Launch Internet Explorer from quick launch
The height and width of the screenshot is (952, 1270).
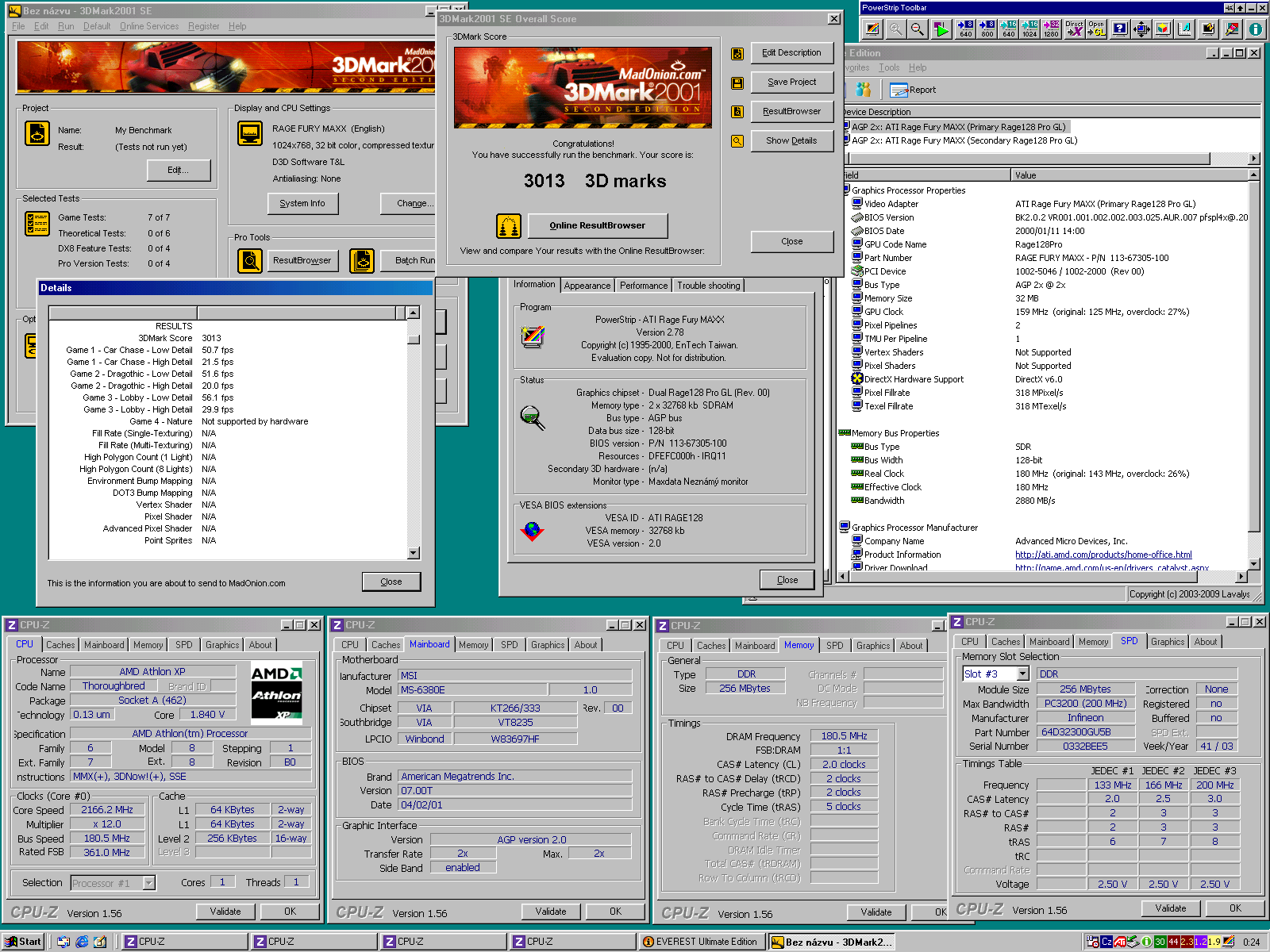coord(83,942)
